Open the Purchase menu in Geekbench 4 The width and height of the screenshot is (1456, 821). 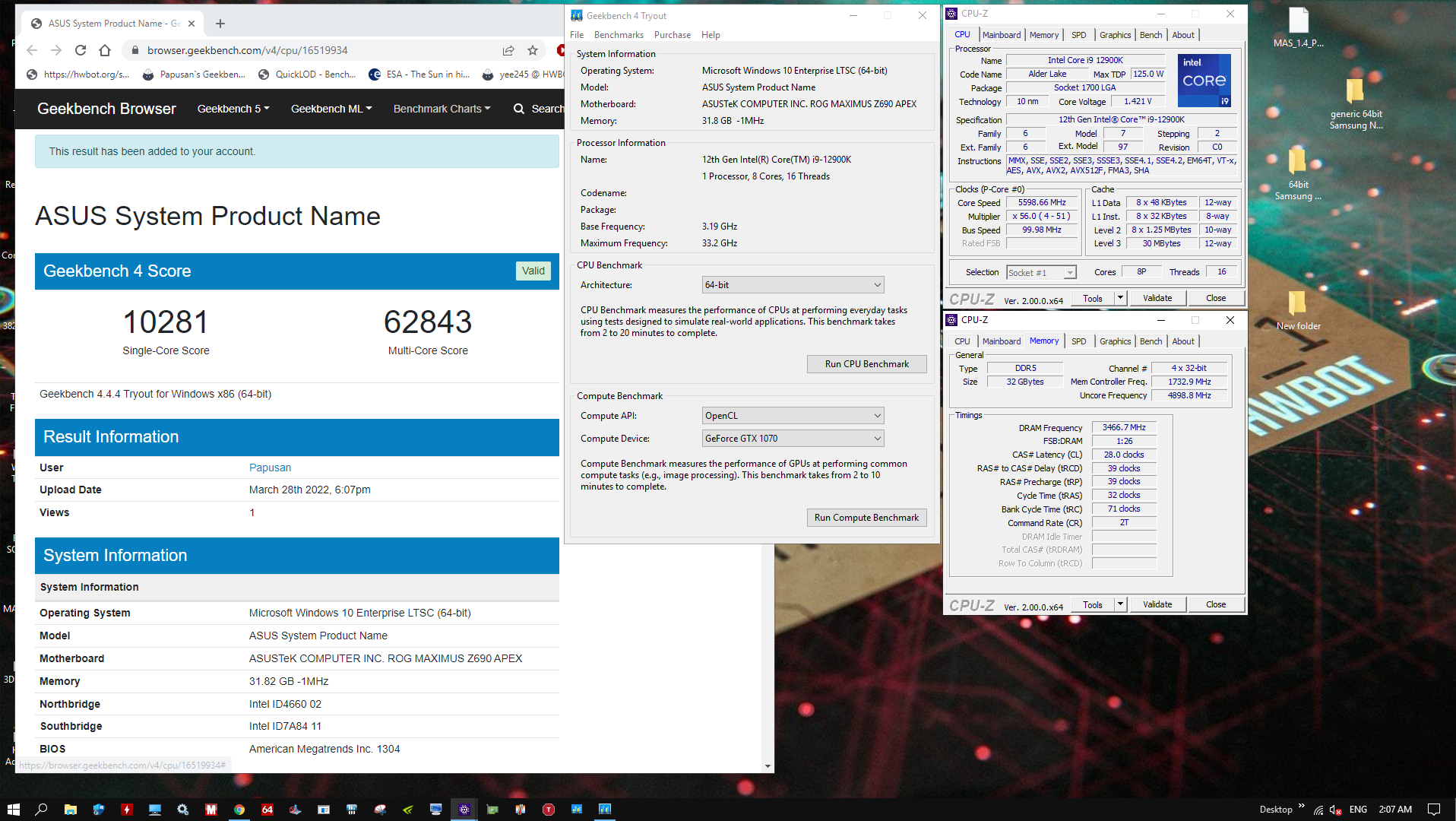click(673, 35)
